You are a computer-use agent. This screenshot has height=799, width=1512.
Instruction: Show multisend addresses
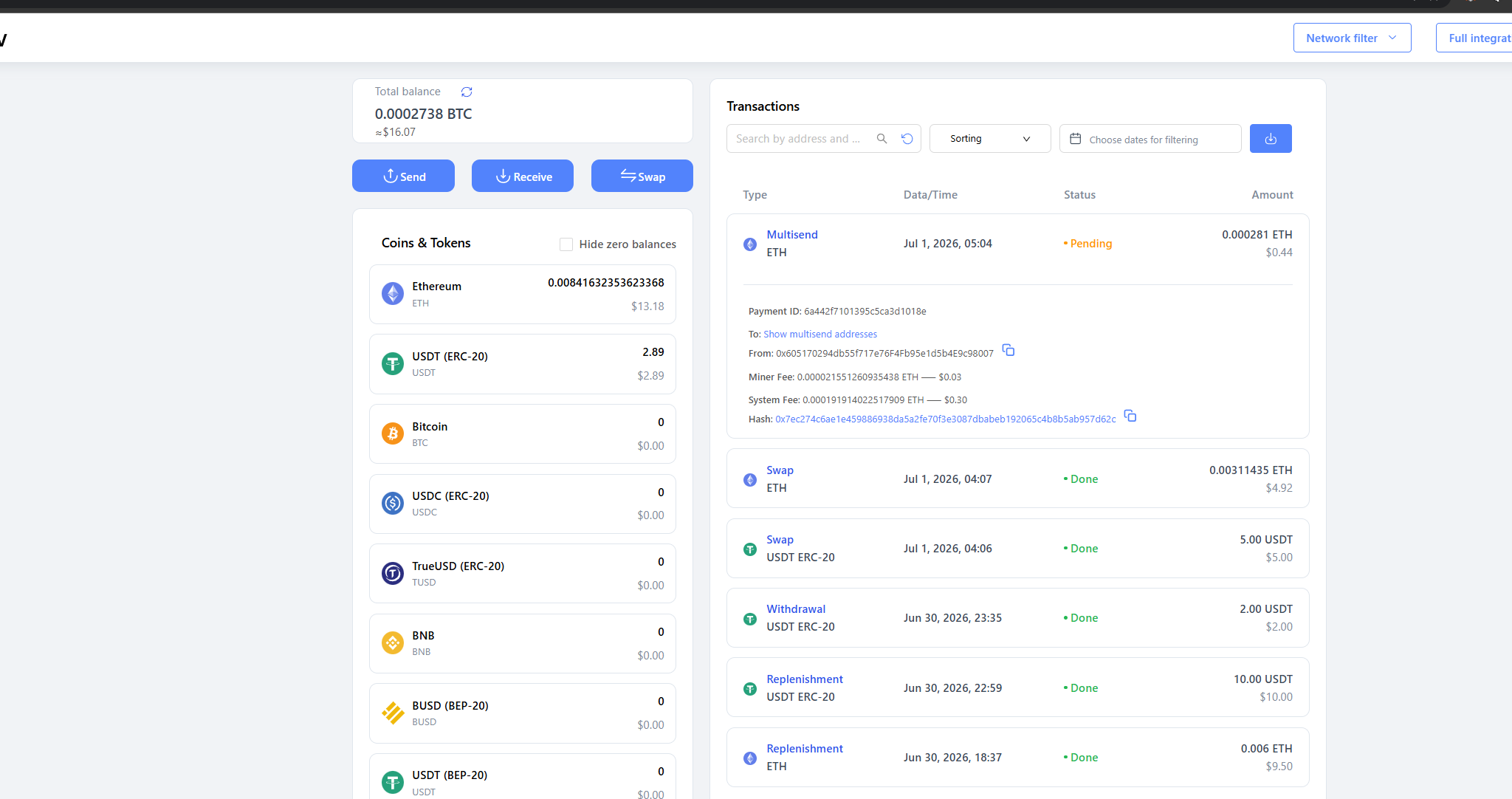[x=820, y=334]
